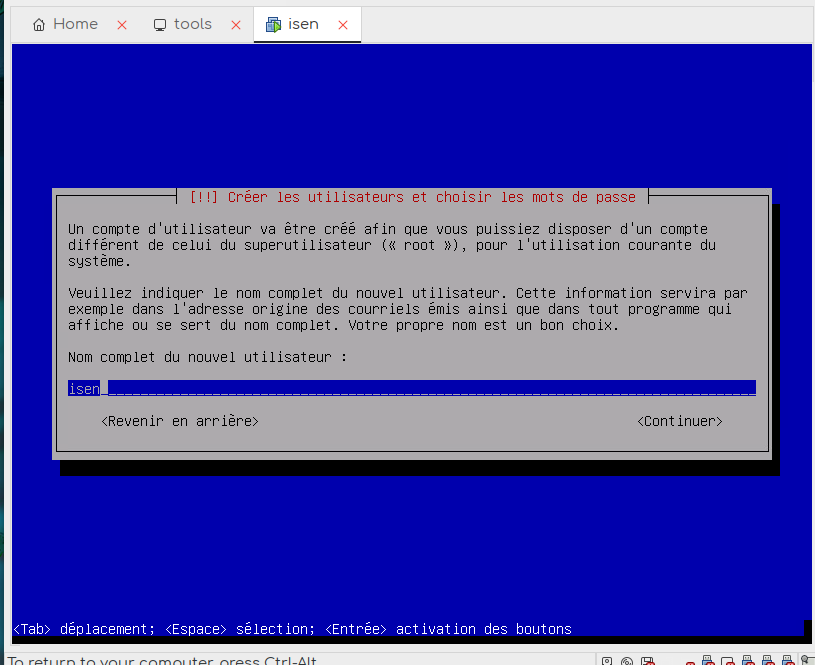Image resolution: width=815 pixels, height=665 pixels.
Task: Switch to the Home tab
Action: pos(75,24)
